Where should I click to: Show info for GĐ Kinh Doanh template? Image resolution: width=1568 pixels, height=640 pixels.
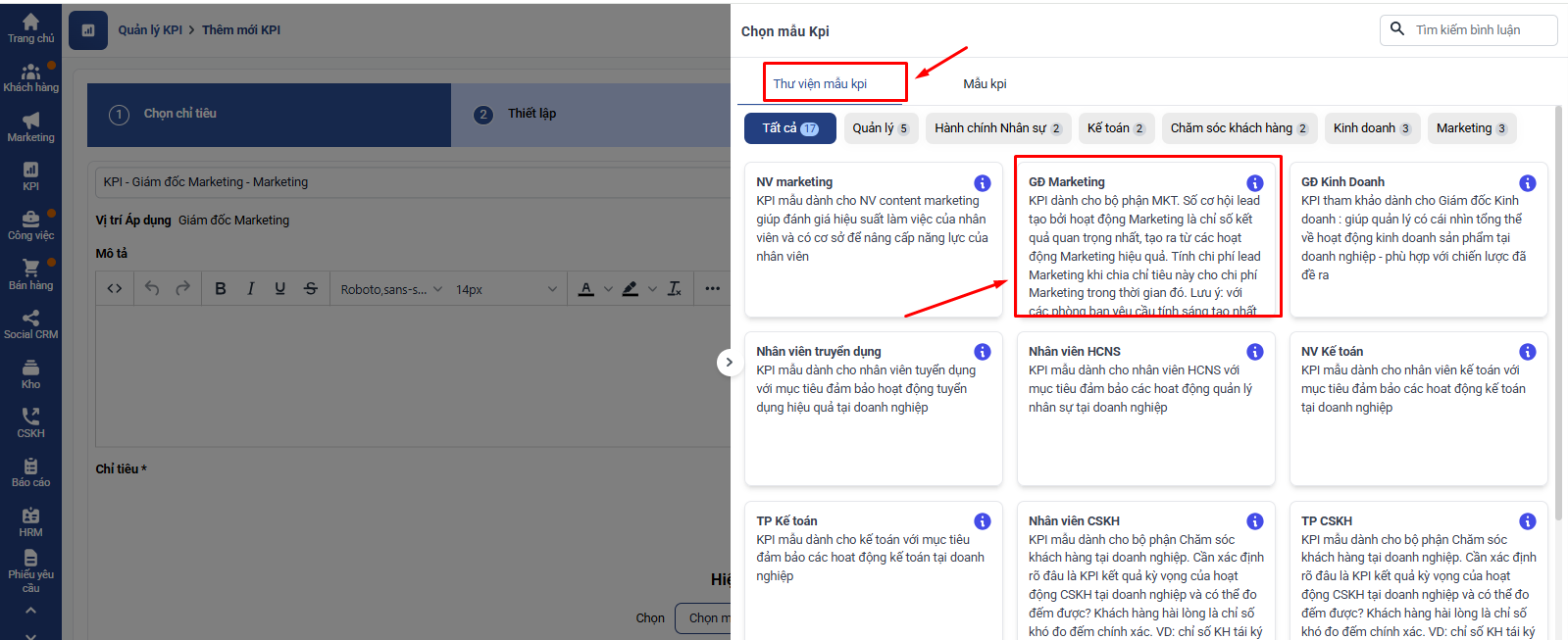click(x=1527, y=183)
